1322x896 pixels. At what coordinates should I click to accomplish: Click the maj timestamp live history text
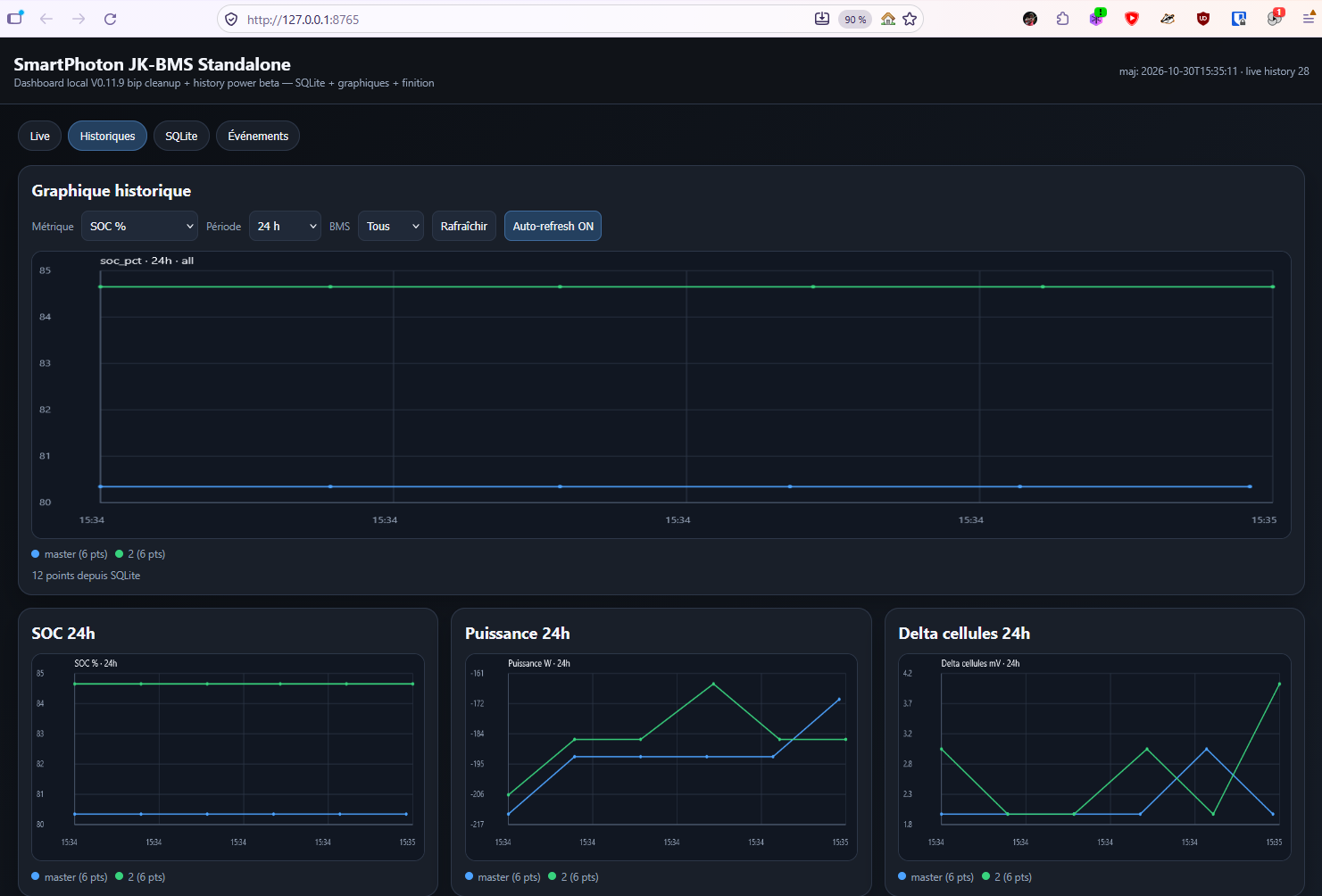click(x=1214, y=71)
